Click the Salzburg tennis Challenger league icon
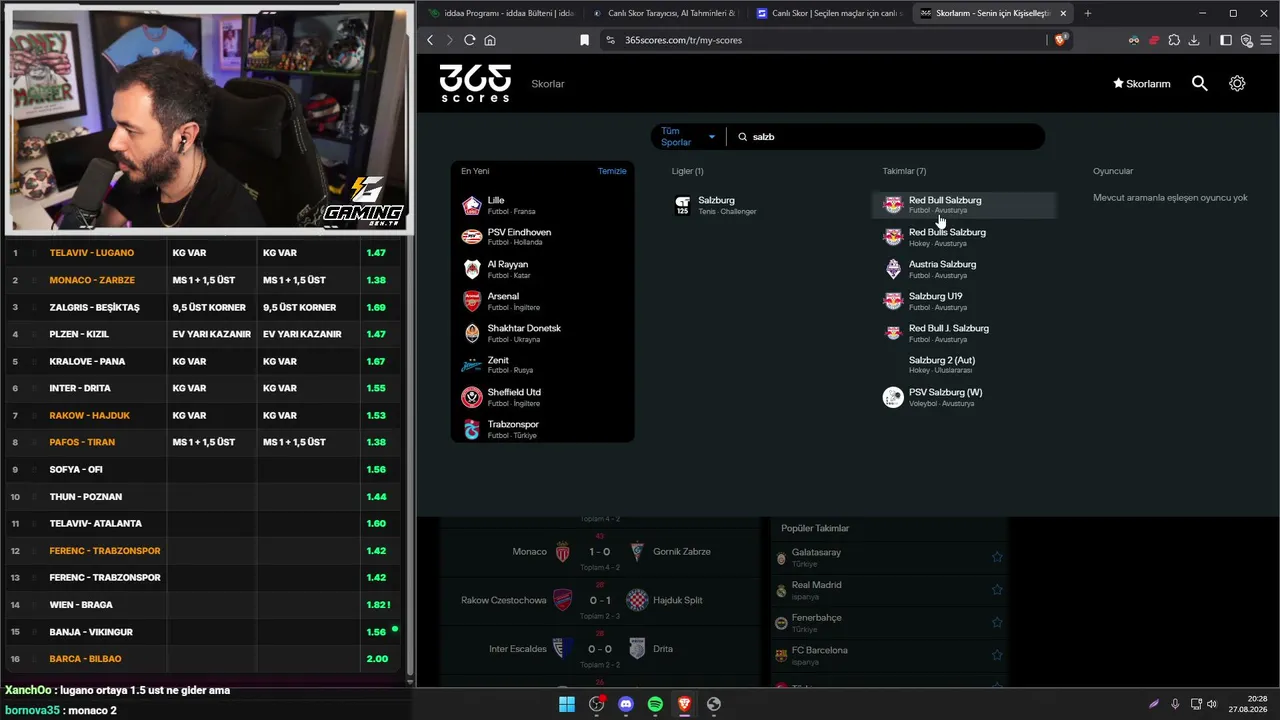The image size is (1280, 720). click(x=682, y=205)
